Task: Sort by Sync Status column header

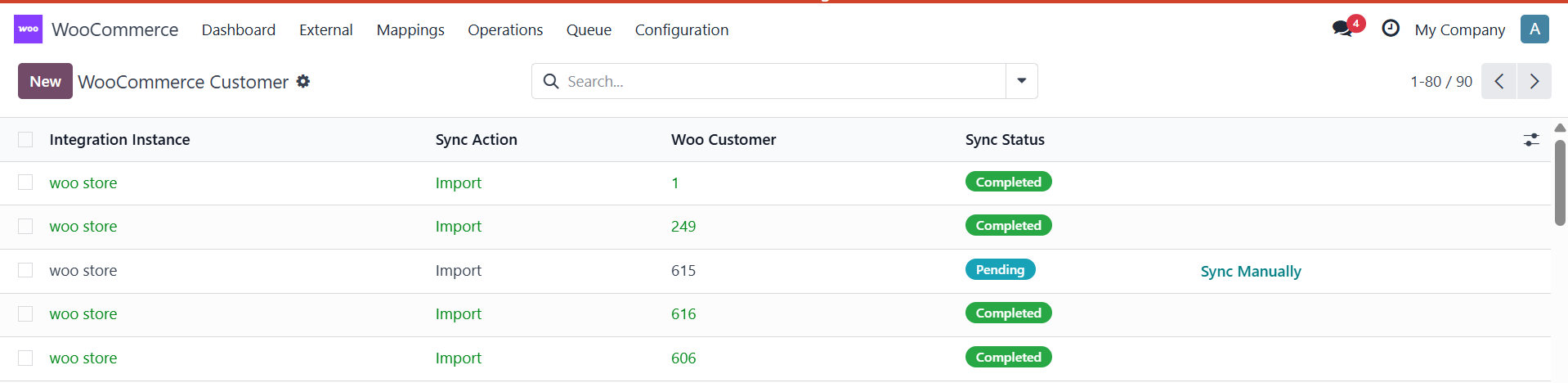Action: pyautogui.click(x=1005, y=139)
